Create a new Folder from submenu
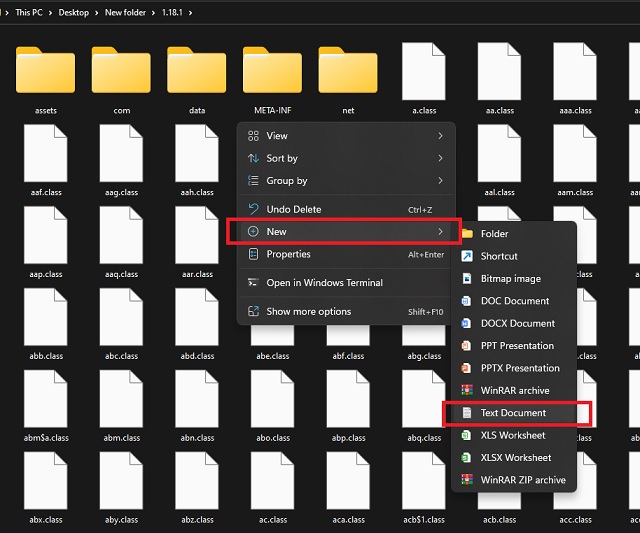 494,234
